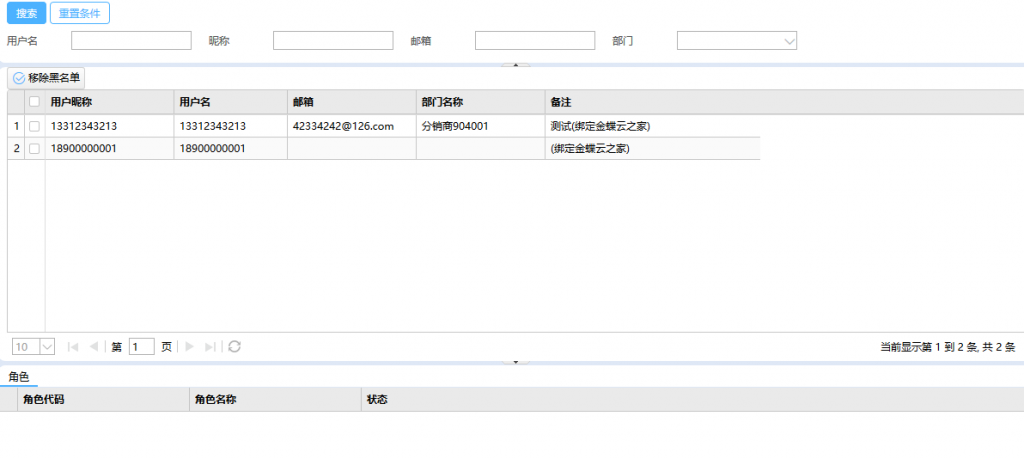
Task: Click the refresh icon in pagination bar
Action: [235, 347]
